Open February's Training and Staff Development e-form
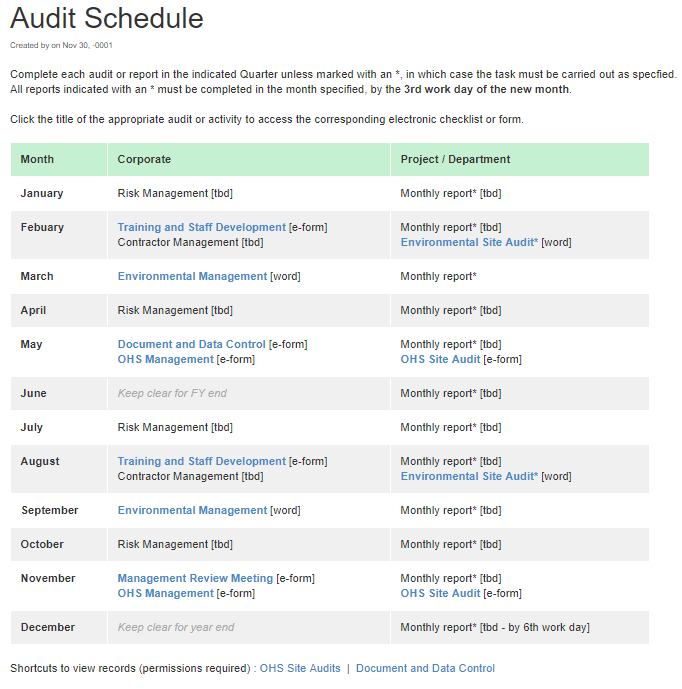Viewport: 682px width, 689px height. (x=201, y=227)
